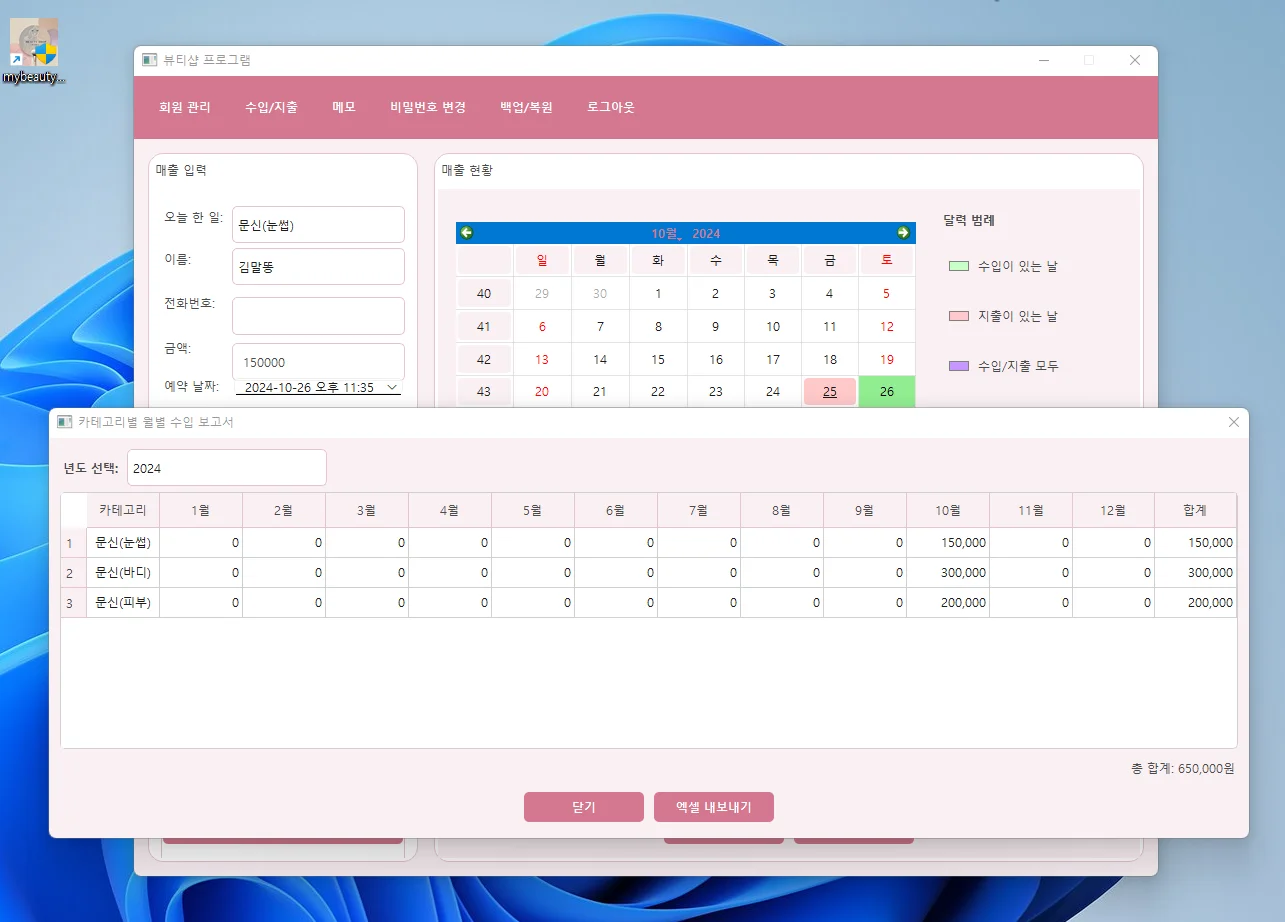Open the 회원 관리 menu
The image size is (1285, 922).
click(185, 107)
